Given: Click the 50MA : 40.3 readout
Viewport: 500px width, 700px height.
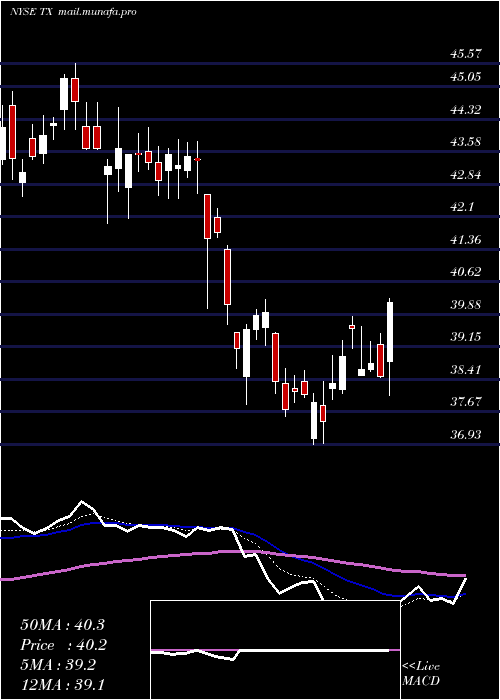Looking at the screenshot, I should point(62,625).
